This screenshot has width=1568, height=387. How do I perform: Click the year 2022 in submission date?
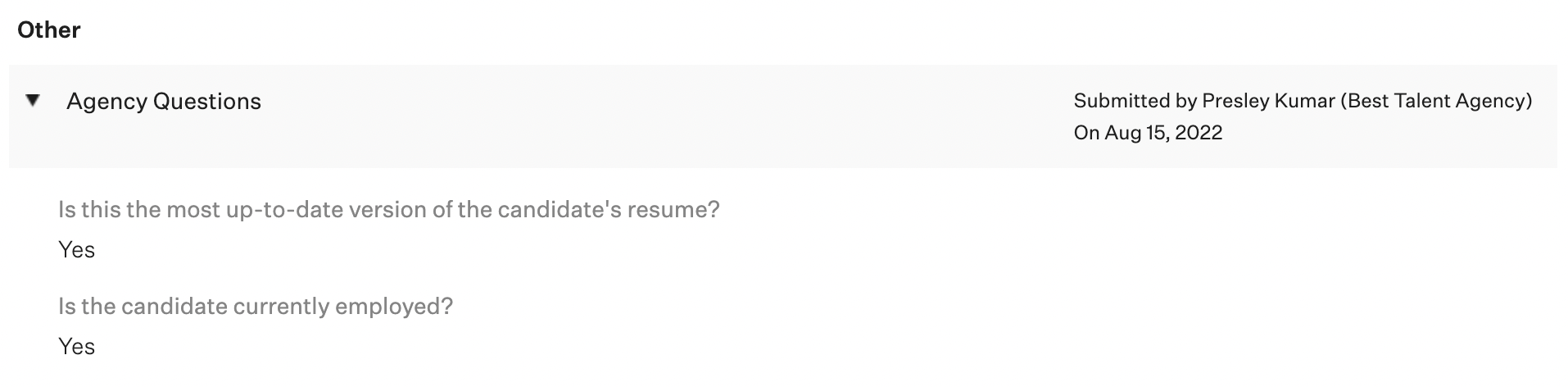pos(1199,133)
